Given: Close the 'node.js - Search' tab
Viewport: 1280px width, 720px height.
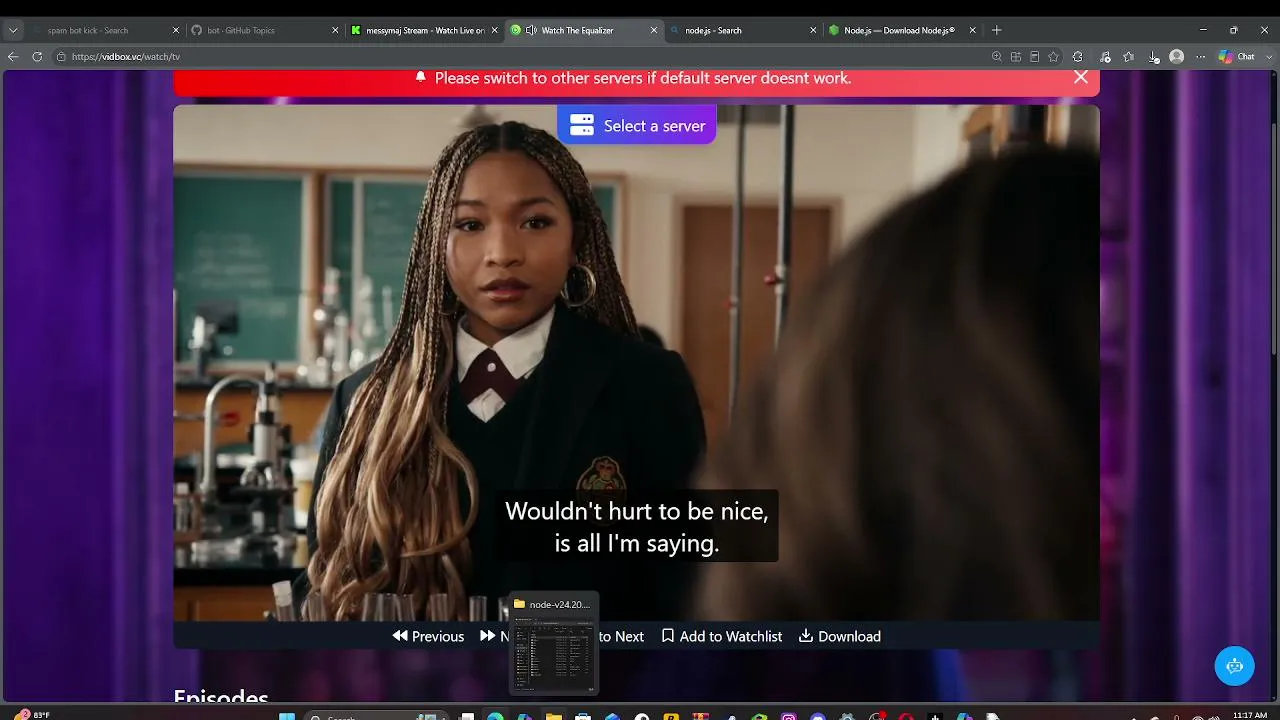Looking at the screenshot, I should 813,30.
